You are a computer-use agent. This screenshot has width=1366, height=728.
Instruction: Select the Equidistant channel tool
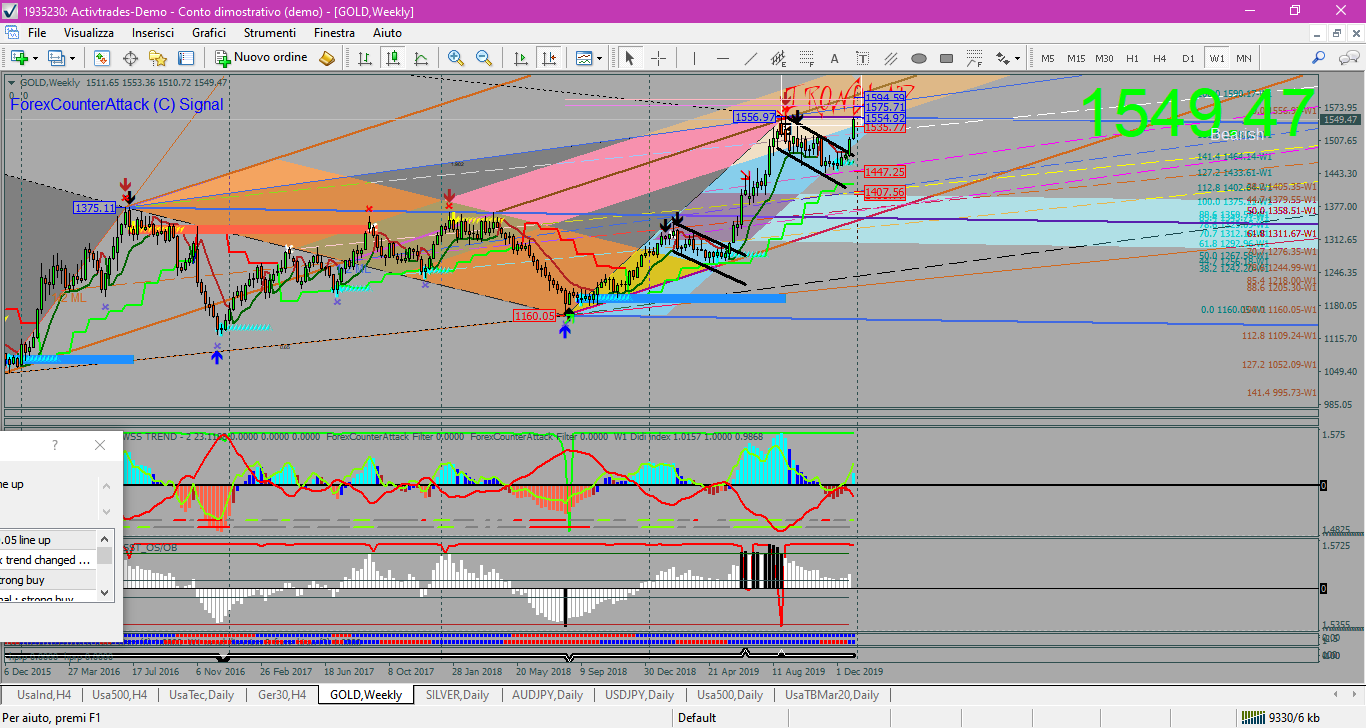[x=778, y=58]
